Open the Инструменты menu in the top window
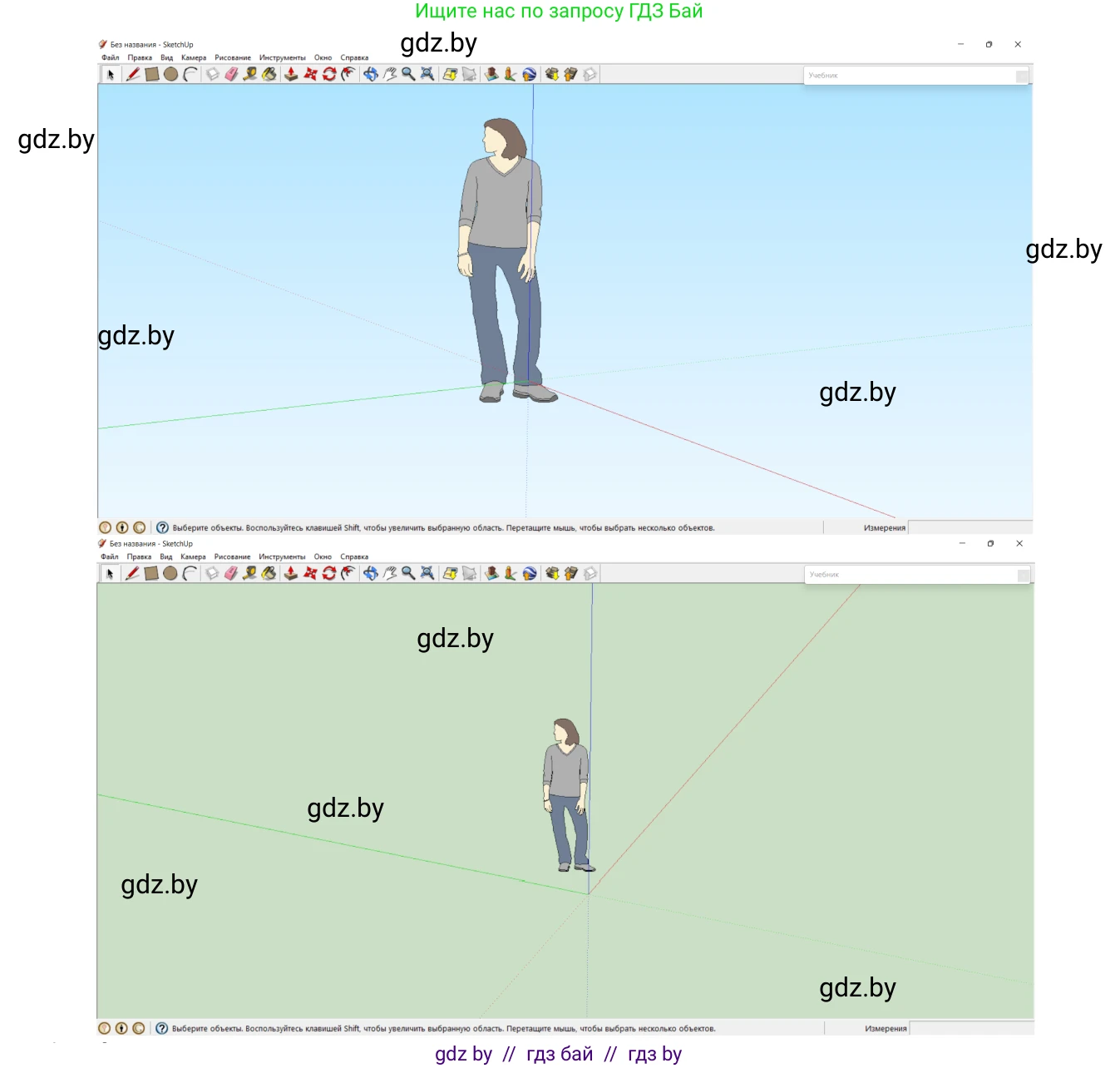 click(x=282, y=58)
